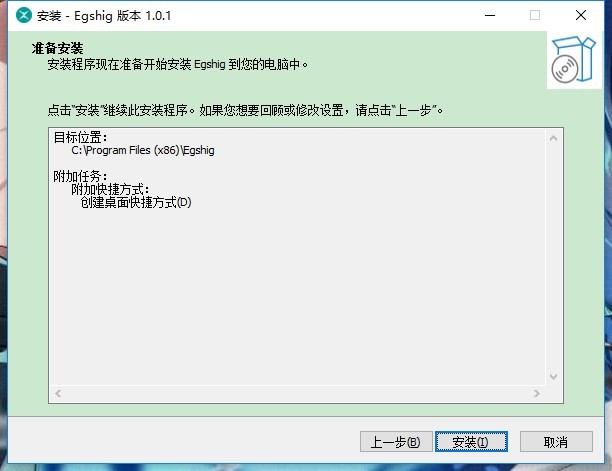
Task: Click the horizontal scrollbar track in memo
Action: [x=297, y=393]
